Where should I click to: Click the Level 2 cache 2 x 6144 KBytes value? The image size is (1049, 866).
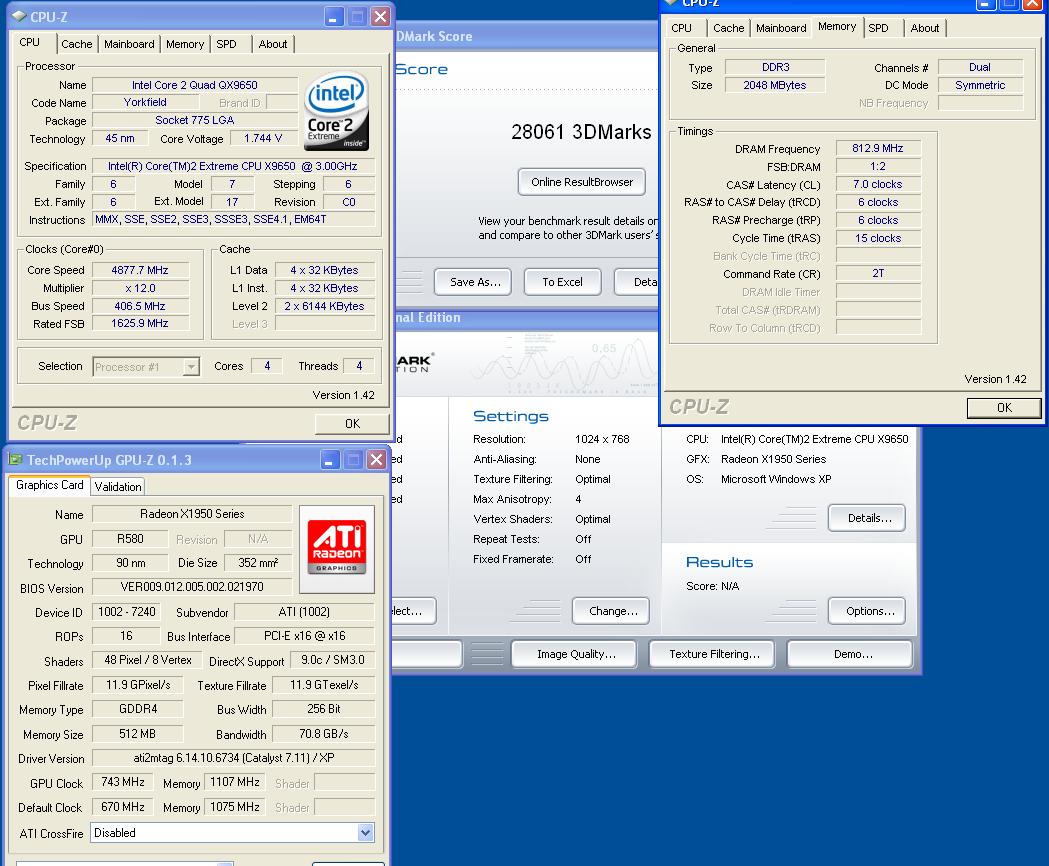pos(324,307)
